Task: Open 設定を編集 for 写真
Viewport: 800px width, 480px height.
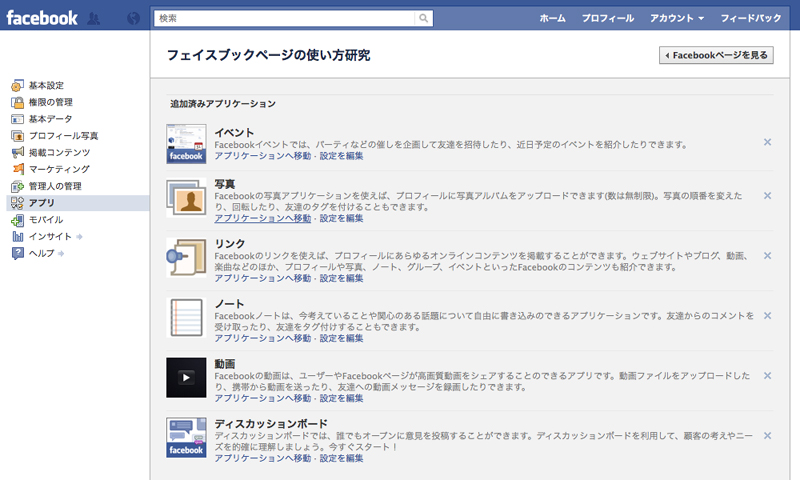Action: pos(341,218)
